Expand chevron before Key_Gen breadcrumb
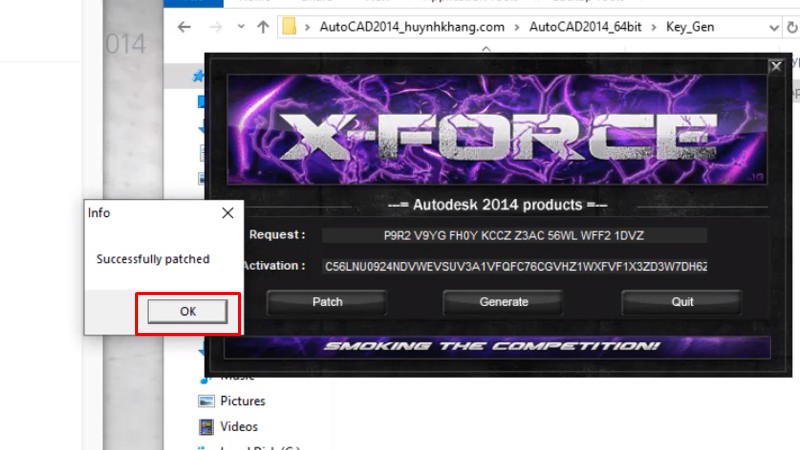 653,27
